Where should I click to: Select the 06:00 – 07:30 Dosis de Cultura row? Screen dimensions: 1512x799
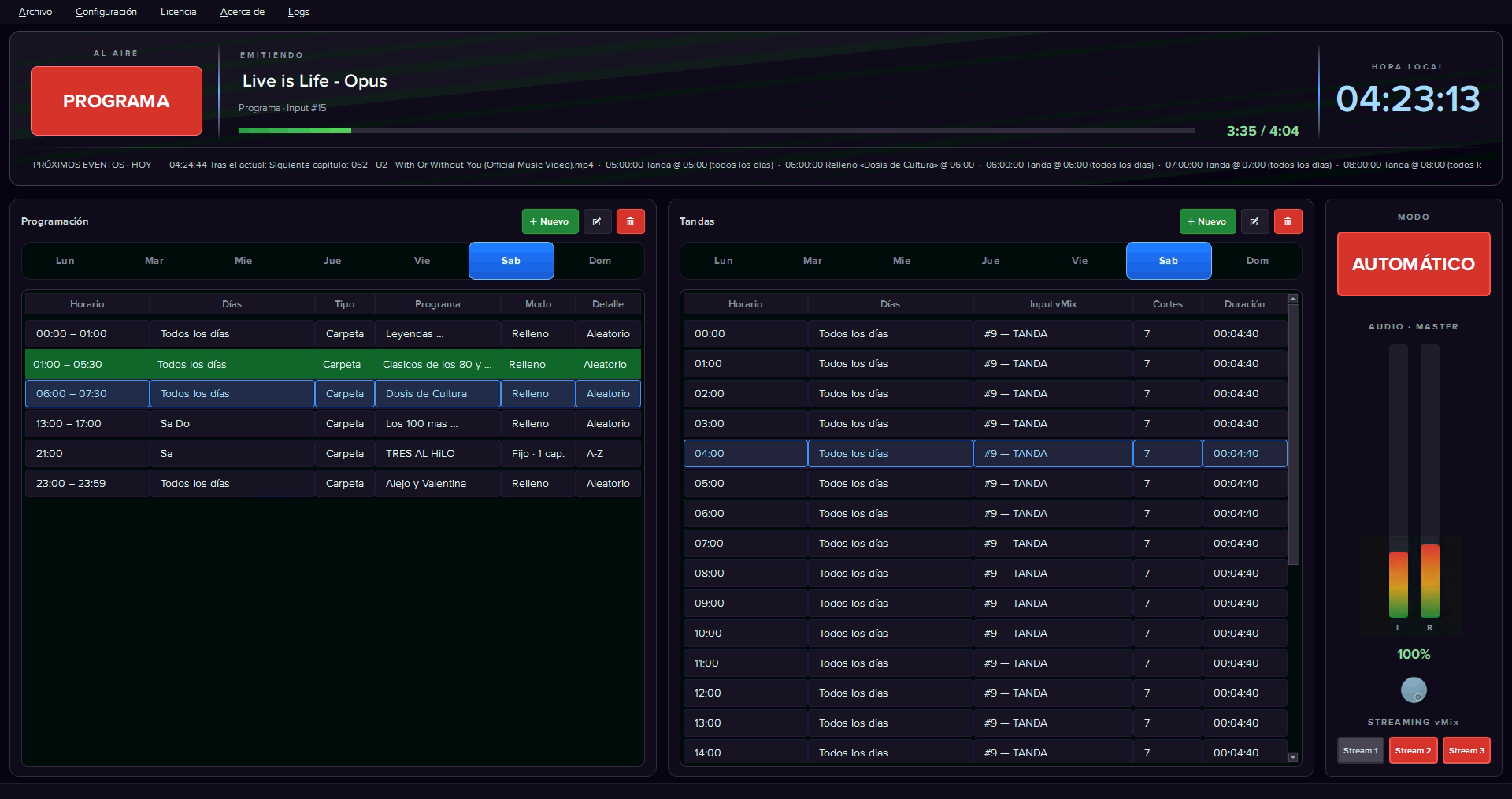tap(333, 394)
